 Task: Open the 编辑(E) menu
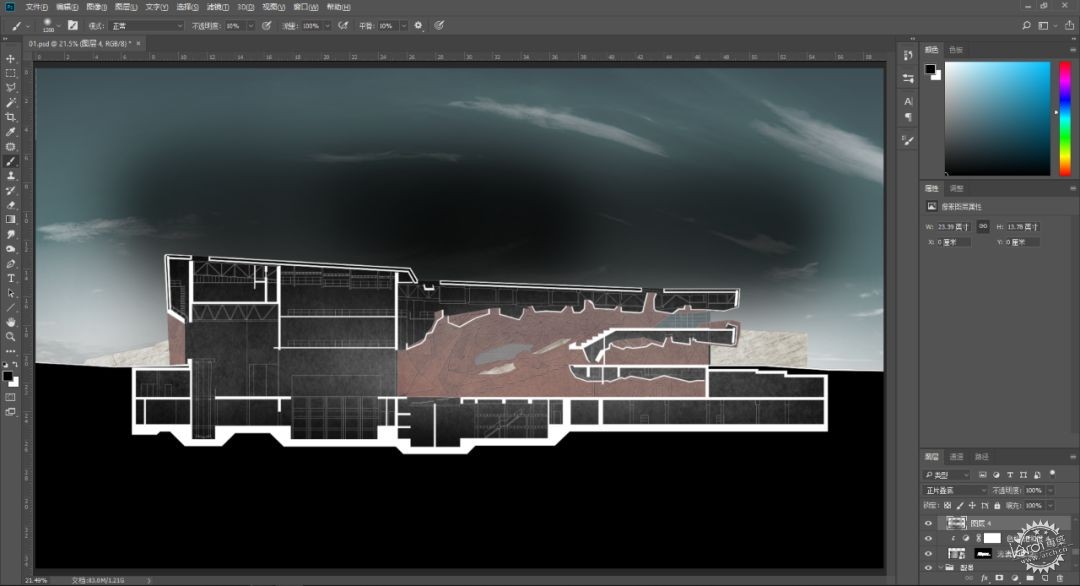click(x=67, y=7)
